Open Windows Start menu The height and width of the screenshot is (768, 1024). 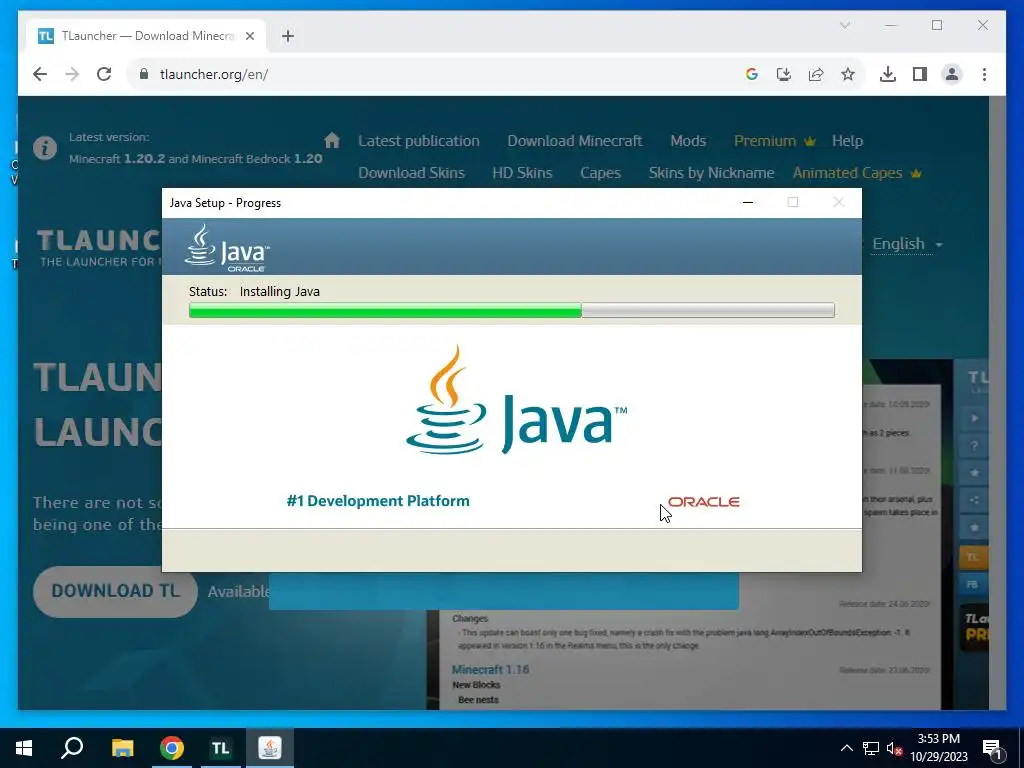tap(24, 748)
